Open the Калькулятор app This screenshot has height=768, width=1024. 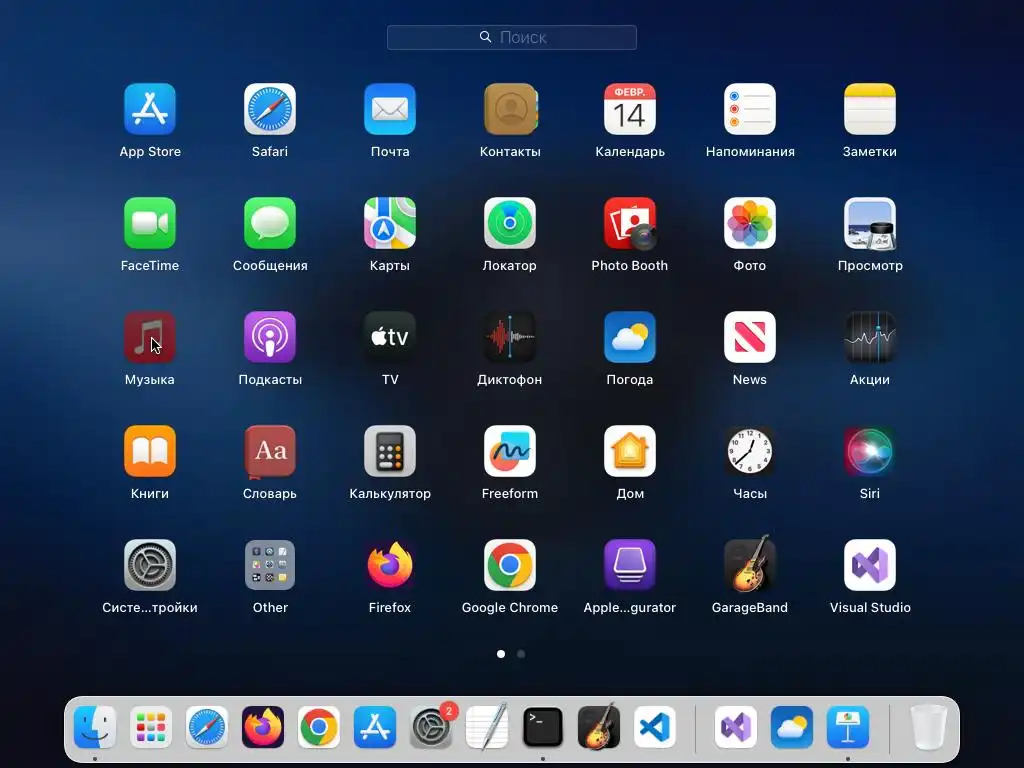390,451
